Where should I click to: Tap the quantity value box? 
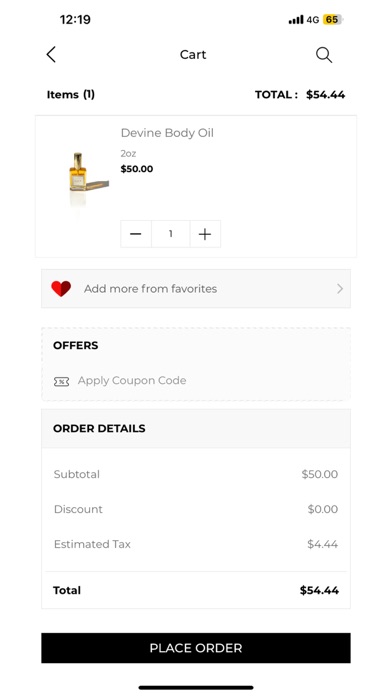coord(170,234)
